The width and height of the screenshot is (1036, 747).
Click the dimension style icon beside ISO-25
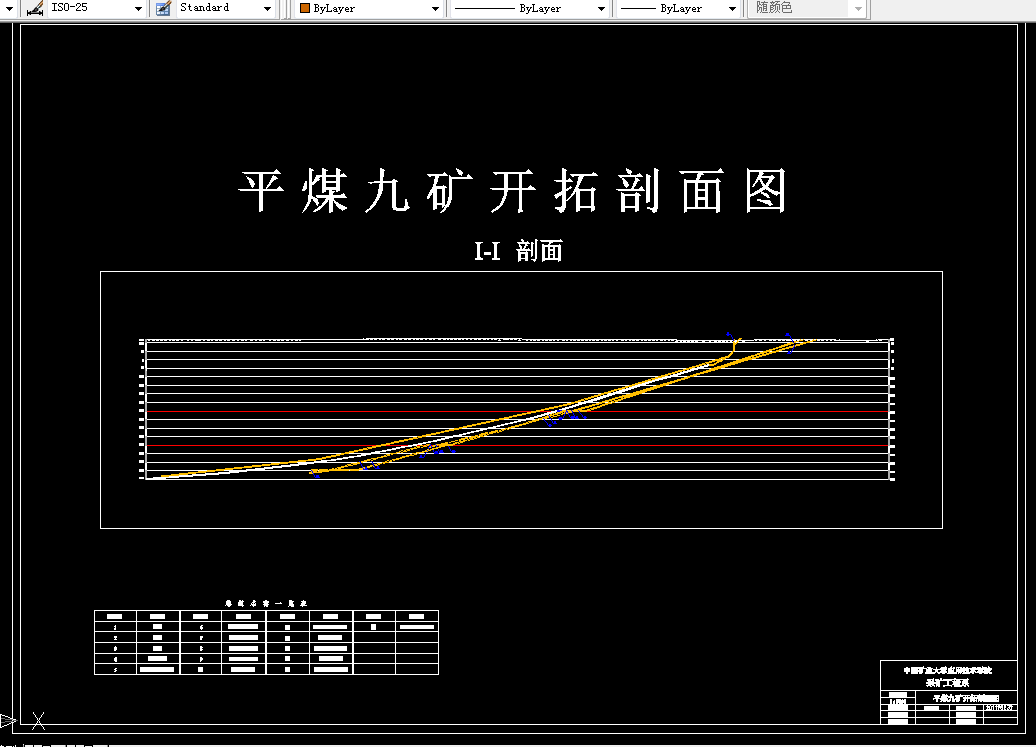tap(35, 9)
